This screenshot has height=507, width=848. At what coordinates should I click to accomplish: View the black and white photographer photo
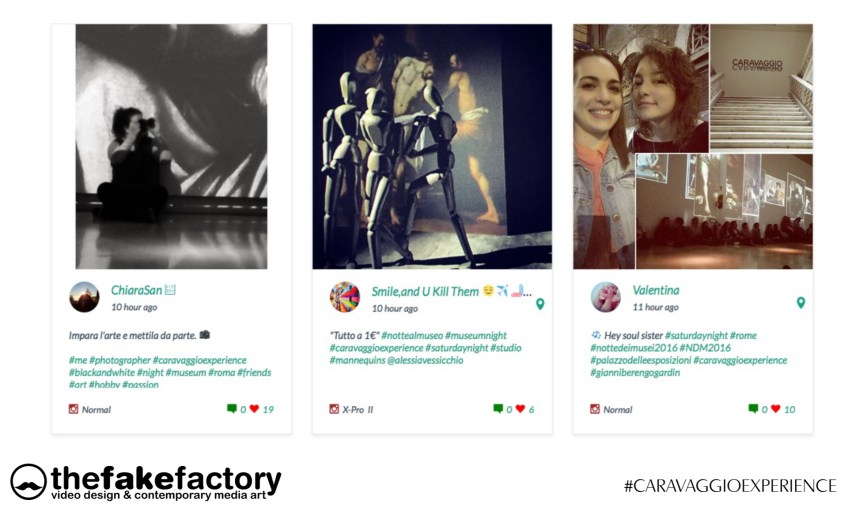click(171, 147)
